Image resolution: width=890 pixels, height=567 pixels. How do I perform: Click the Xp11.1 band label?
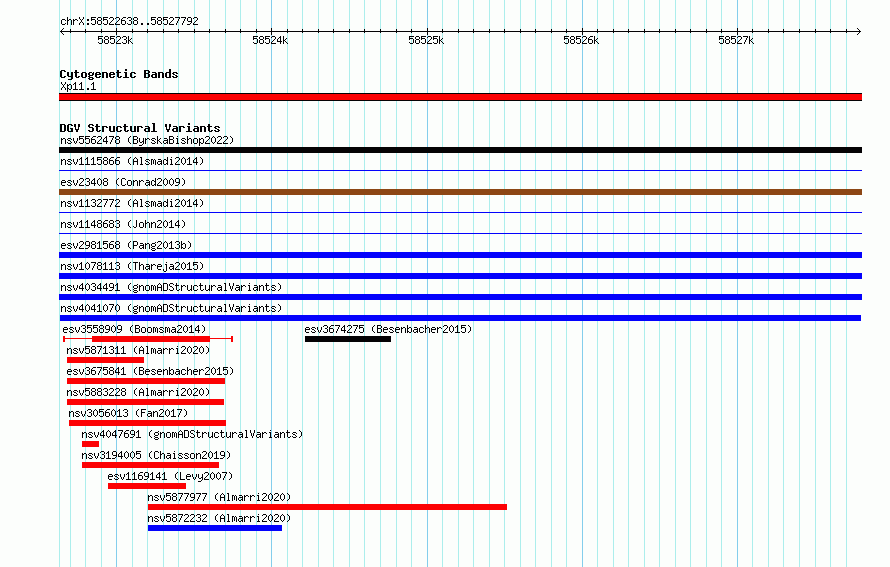click(78, 86)
